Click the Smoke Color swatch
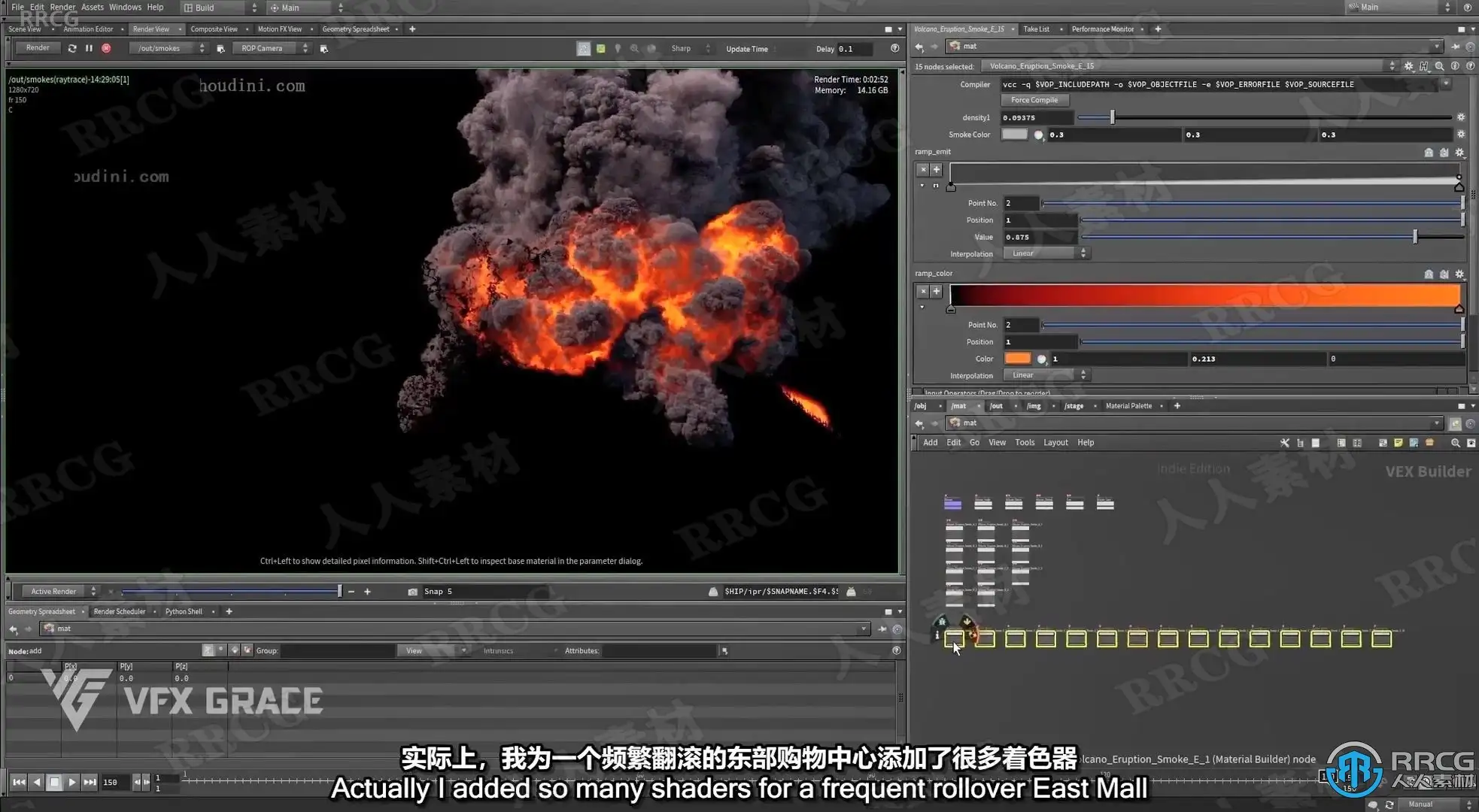1479x812 pixels. coord(1013,135)
